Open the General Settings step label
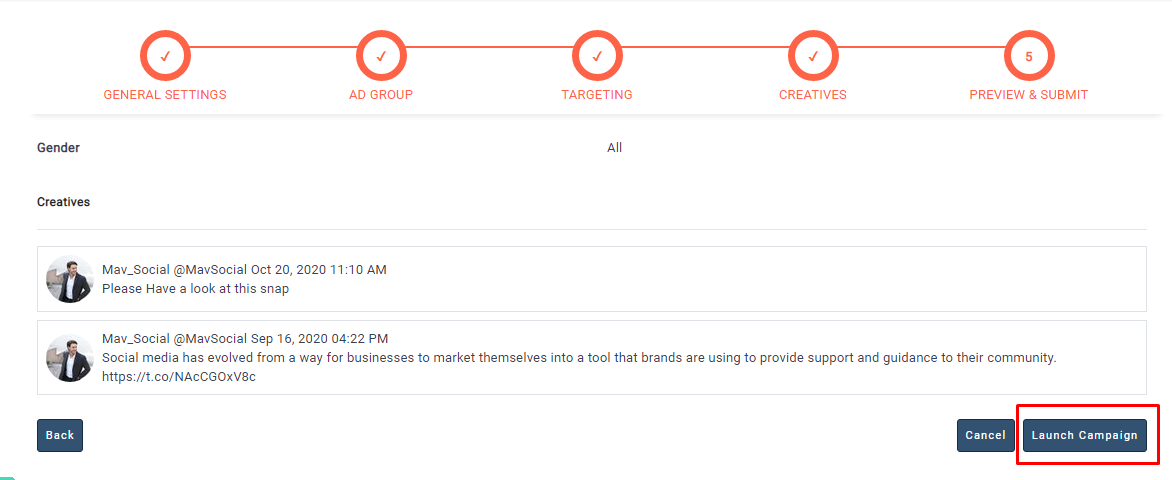 tap(165, 95)
